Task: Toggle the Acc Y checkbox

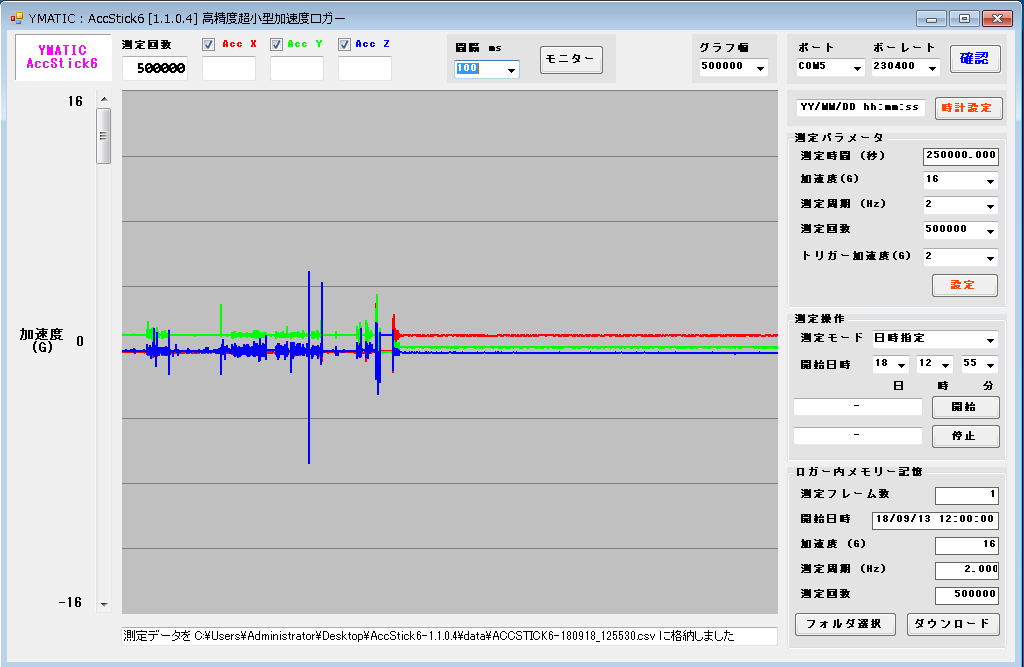Action: (276, 44)
